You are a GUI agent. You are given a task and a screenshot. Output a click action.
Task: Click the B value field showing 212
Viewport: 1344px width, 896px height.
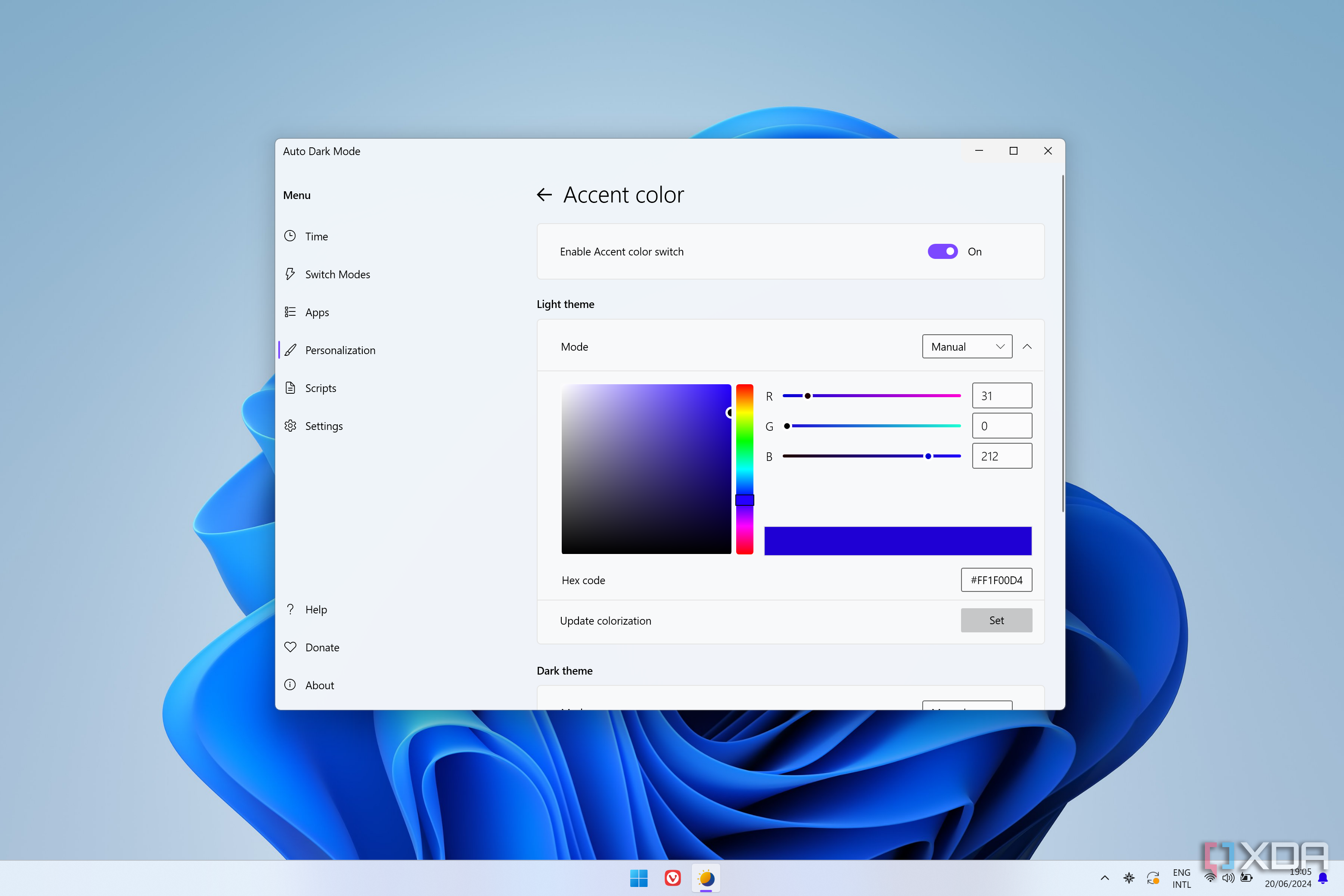coord(1002,456)
